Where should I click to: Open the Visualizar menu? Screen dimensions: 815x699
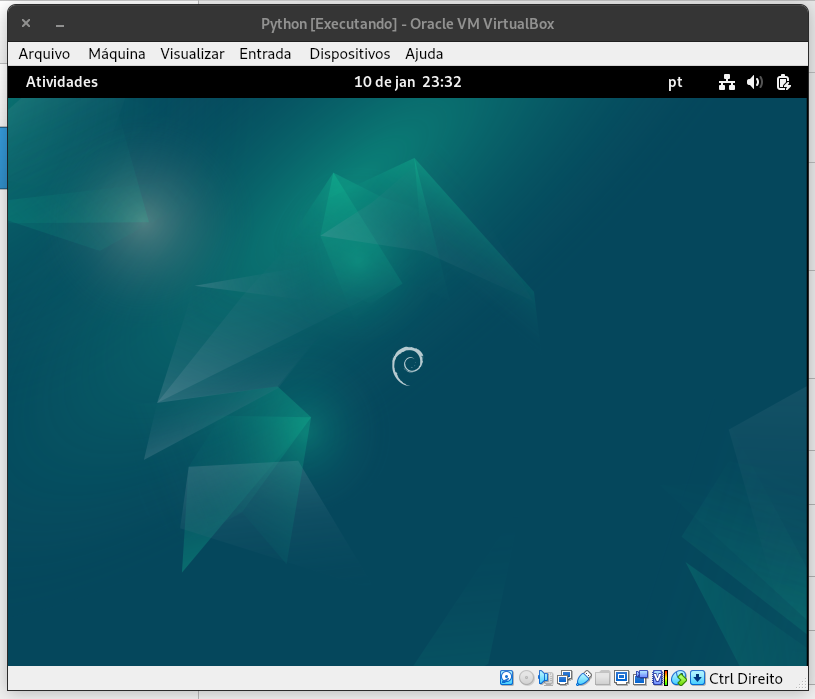[x=192, y=54]
